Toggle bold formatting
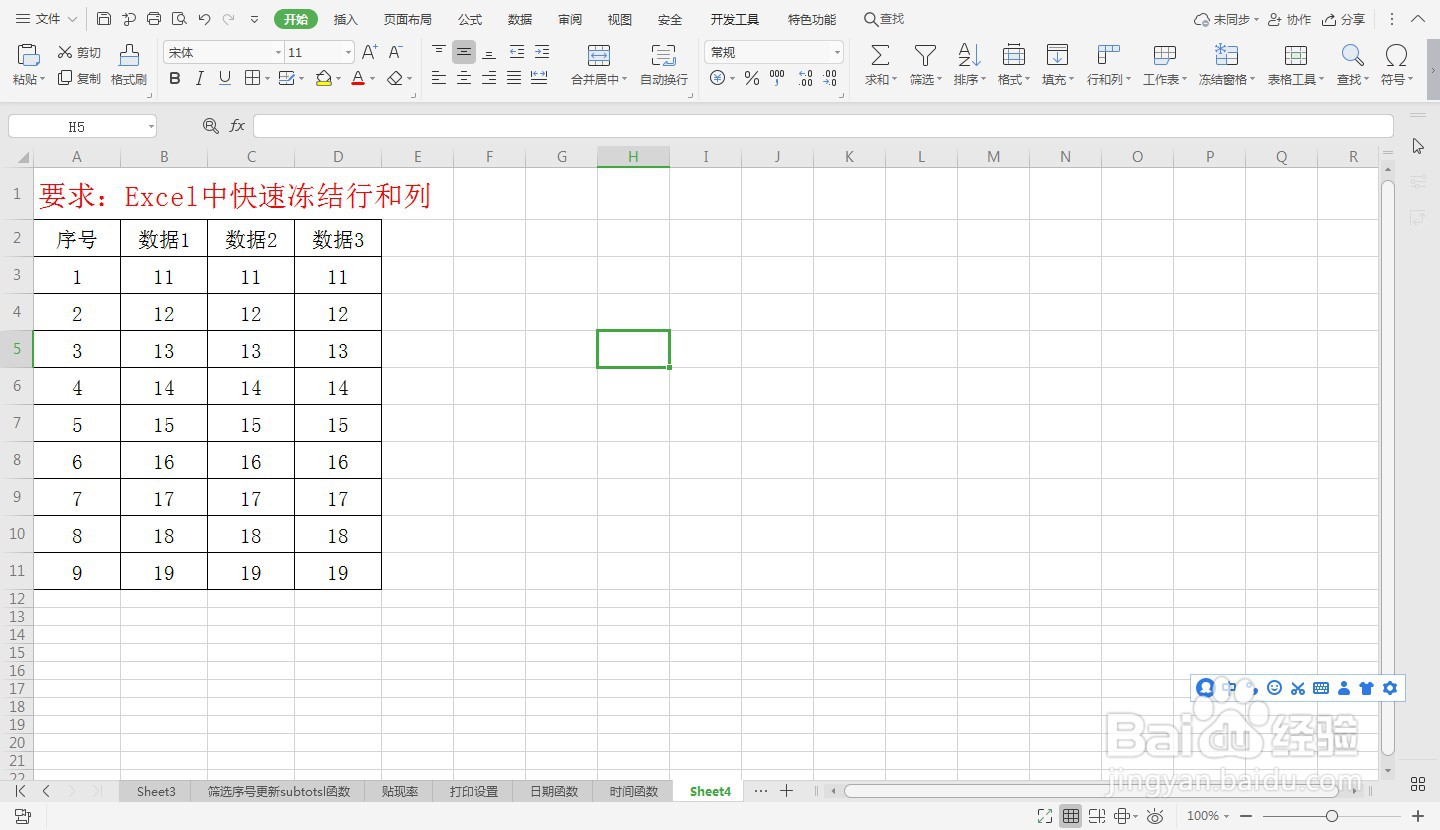The width and height of the screenshot is (1440, 830). pos(175,78)
